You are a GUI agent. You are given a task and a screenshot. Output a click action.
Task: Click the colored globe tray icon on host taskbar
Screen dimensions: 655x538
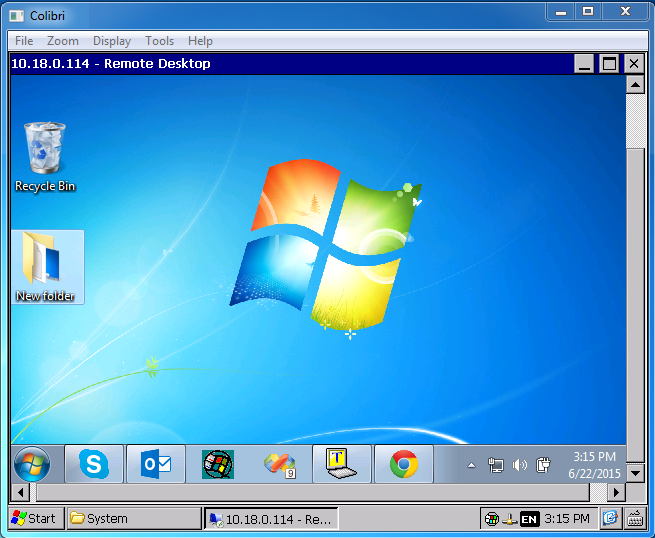(492, 519)
